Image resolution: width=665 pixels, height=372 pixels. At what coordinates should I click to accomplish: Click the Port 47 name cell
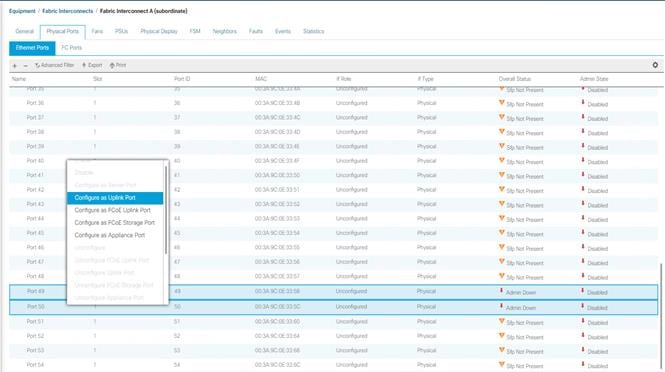point(35,262)
